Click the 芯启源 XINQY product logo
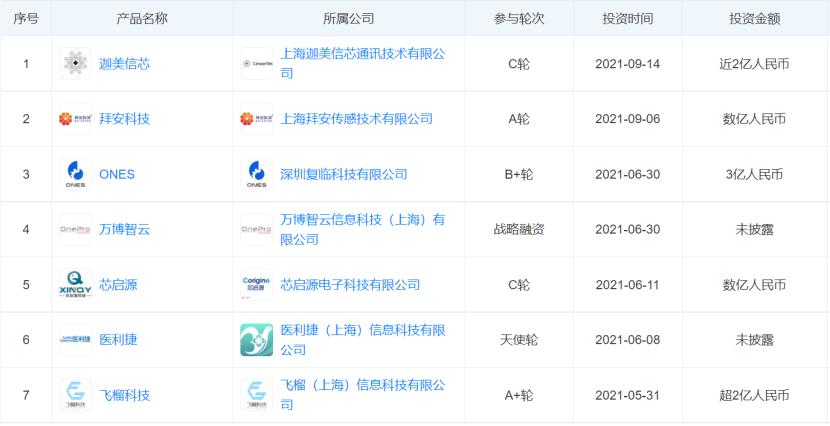This screenshot has width=830, height=426. (75, 285)
